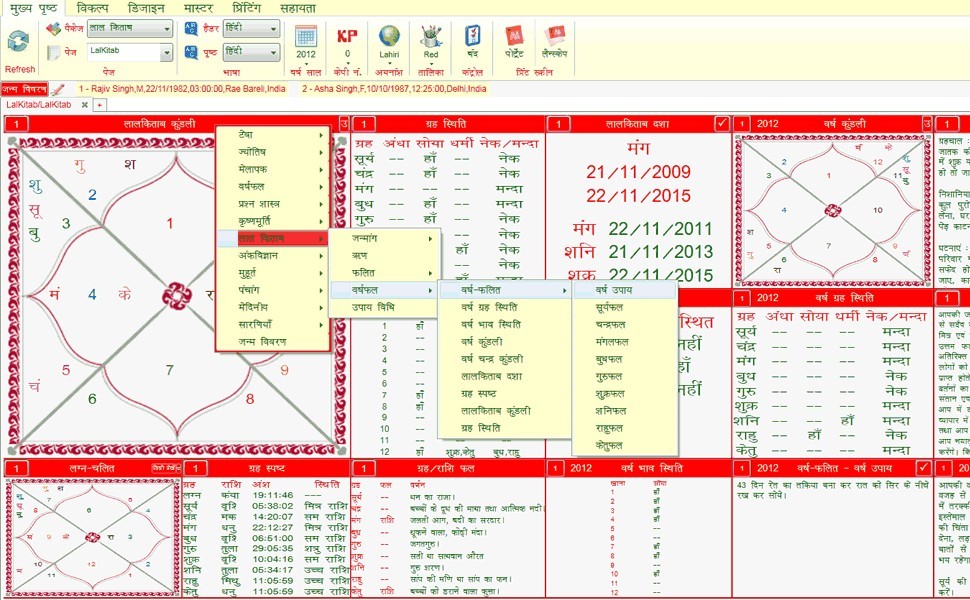
Task: Switch to the LalKitab|LalKitab document tab
Action: 40,106
